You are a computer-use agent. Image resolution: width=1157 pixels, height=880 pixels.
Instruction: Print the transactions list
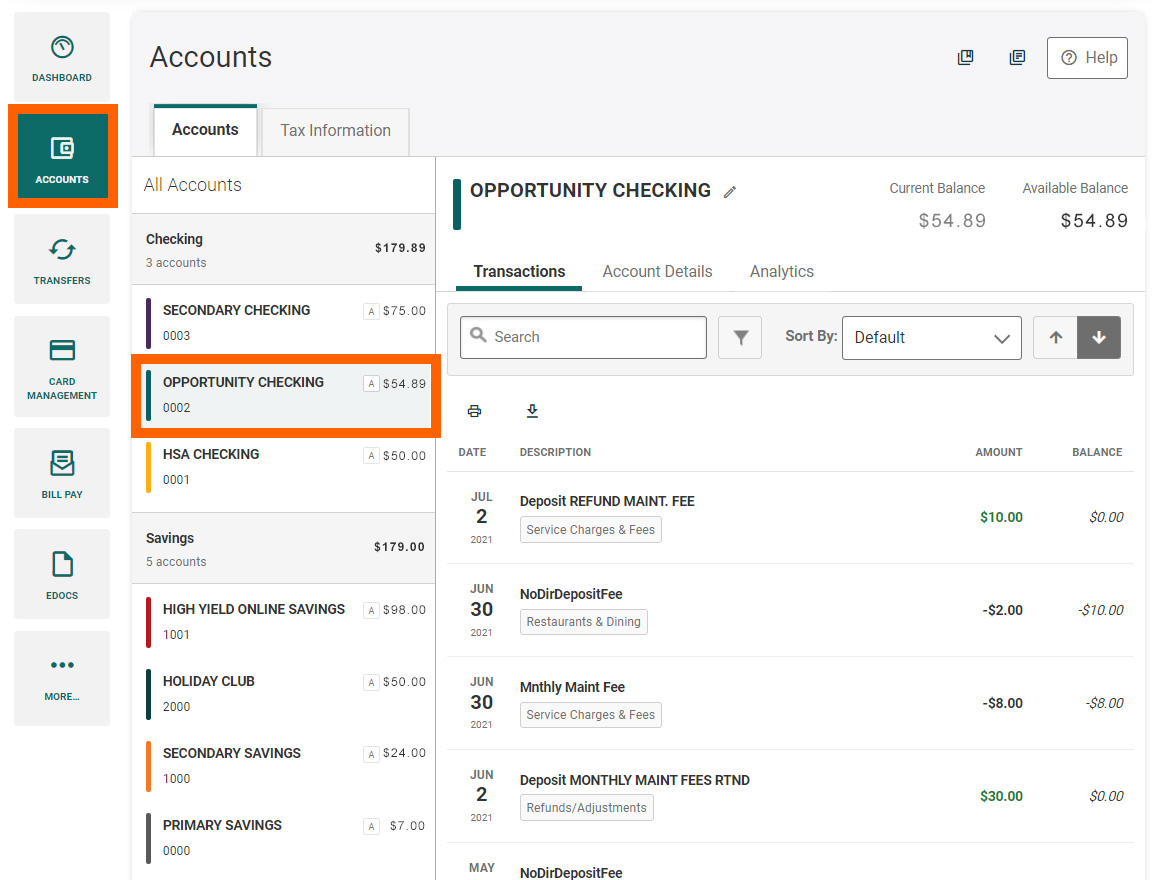pyautogui.click(x=473, y=410)
